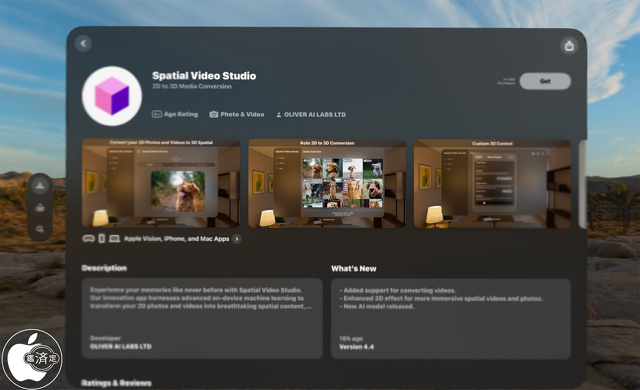Select the Age Rating badge
This screenshot has height=390, width=640.
175,114
